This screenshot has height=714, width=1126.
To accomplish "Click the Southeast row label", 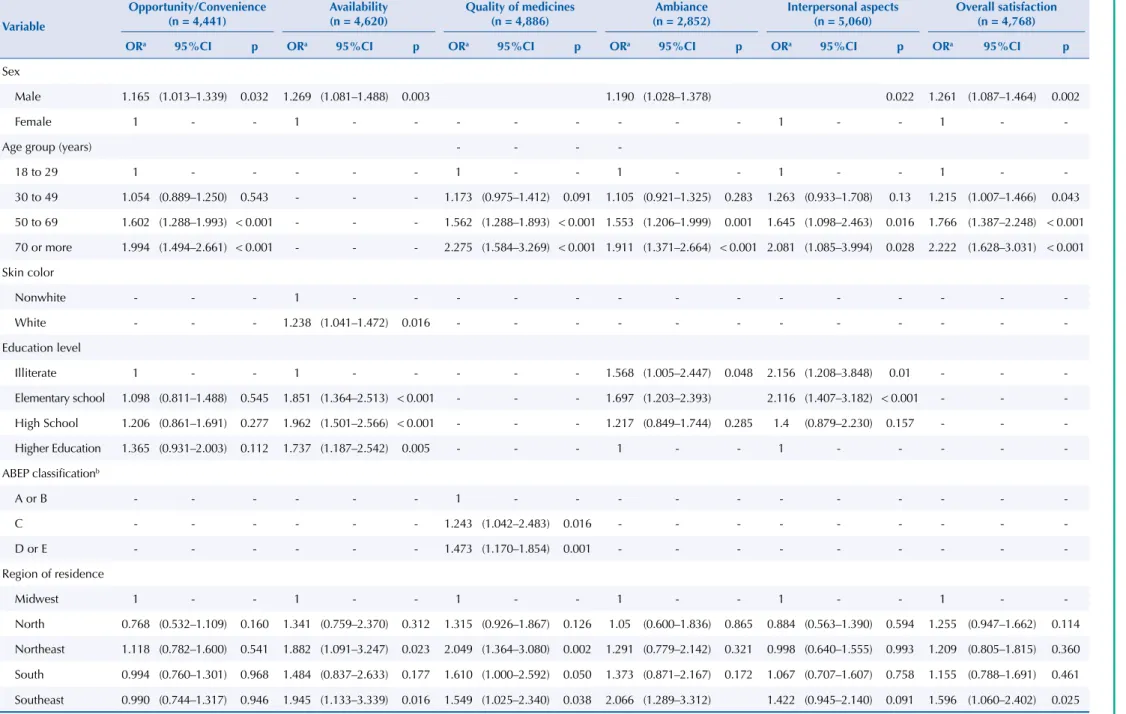I will tap(39, 700).
